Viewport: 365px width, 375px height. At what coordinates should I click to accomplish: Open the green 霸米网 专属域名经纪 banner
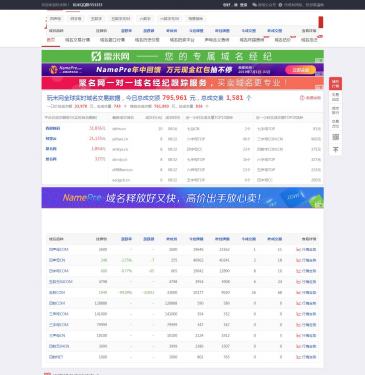pyautogui.click(x=182, y=56)
